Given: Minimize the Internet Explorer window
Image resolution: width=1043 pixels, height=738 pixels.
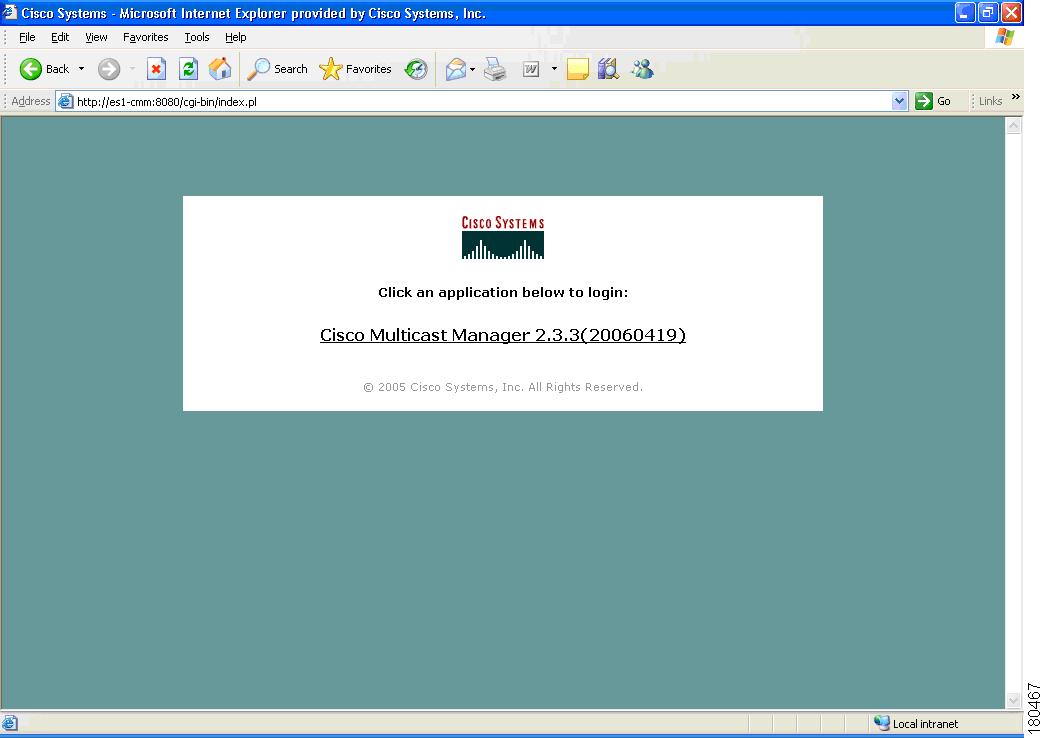Looking at the screenshot, I should click(x=965, y=13).
